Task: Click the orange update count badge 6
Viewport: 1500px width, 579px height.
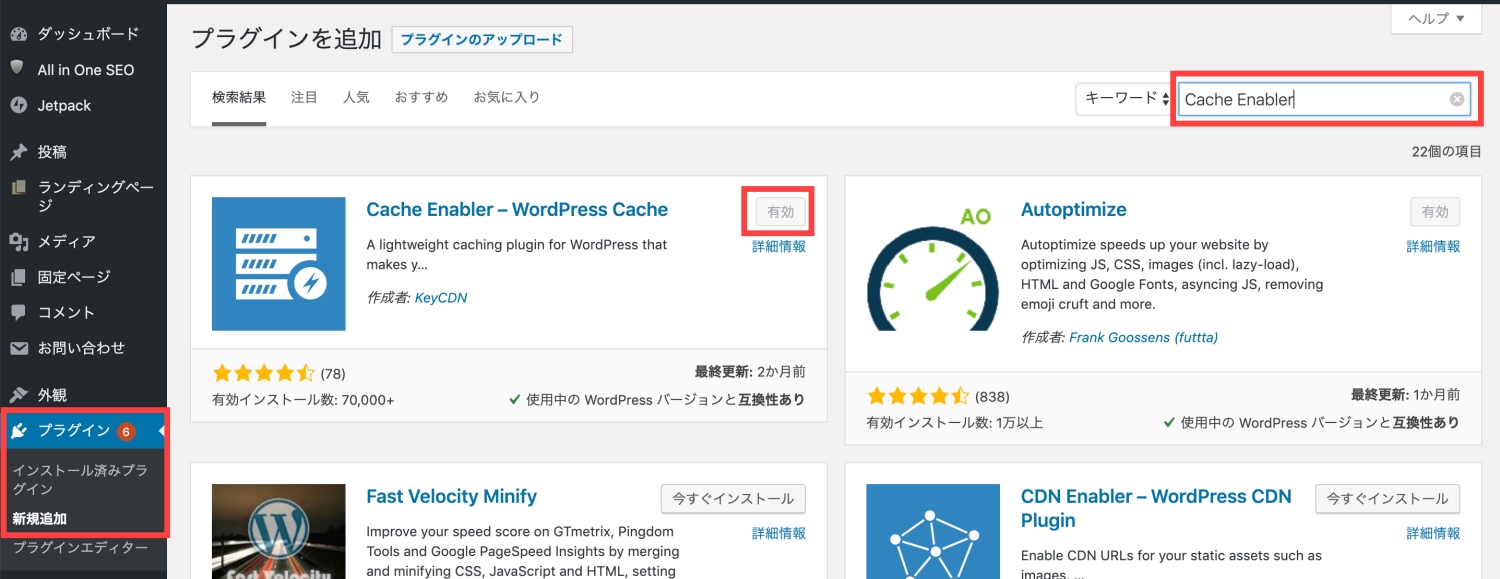Action: coord(125,431)
